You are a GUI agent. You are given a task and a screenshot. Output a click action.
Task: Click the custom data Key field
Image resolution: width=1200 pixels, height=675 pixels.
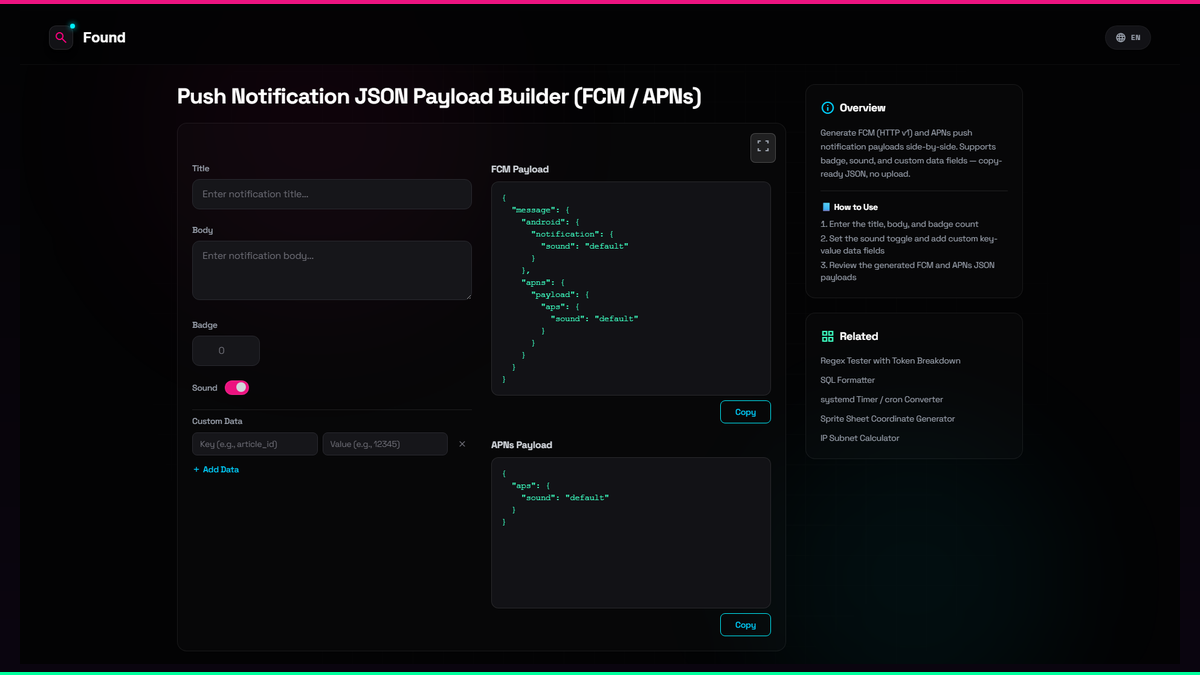(x=255, y=444)
